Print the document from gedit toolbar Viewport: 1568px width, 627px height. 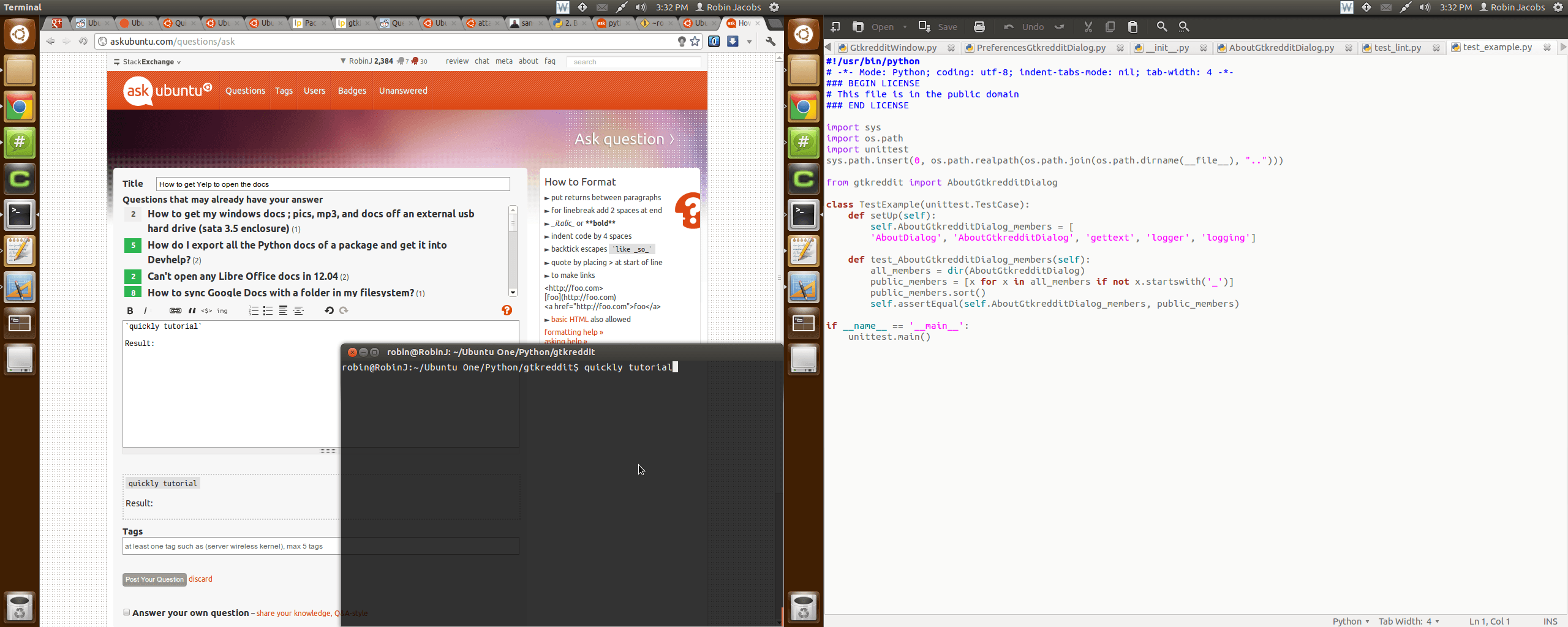[x=979, y=26]
